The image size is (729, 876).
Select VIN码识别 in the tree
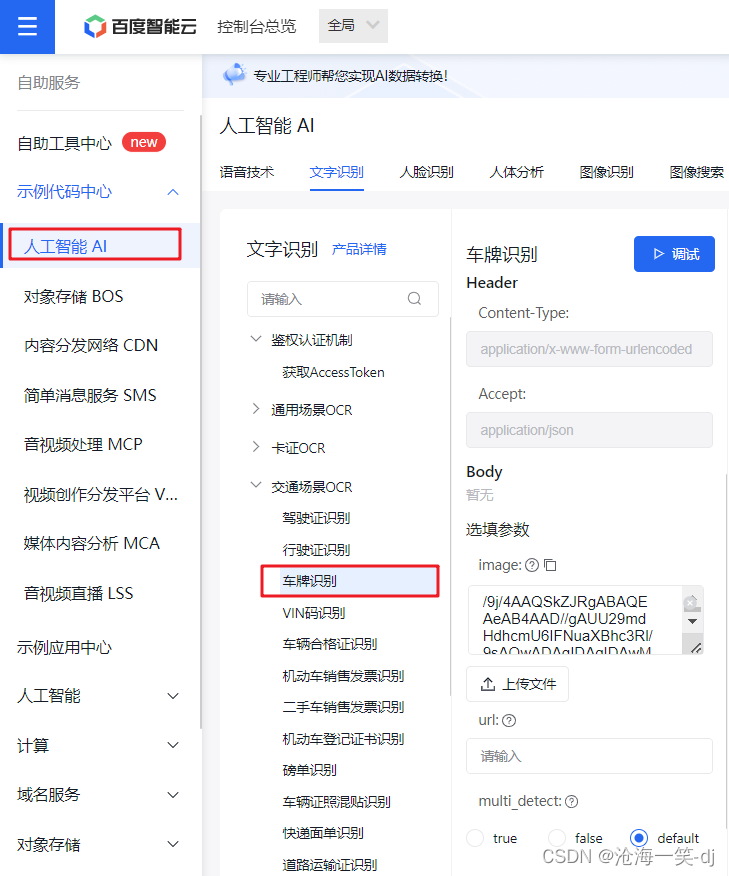tap(314, 613)
